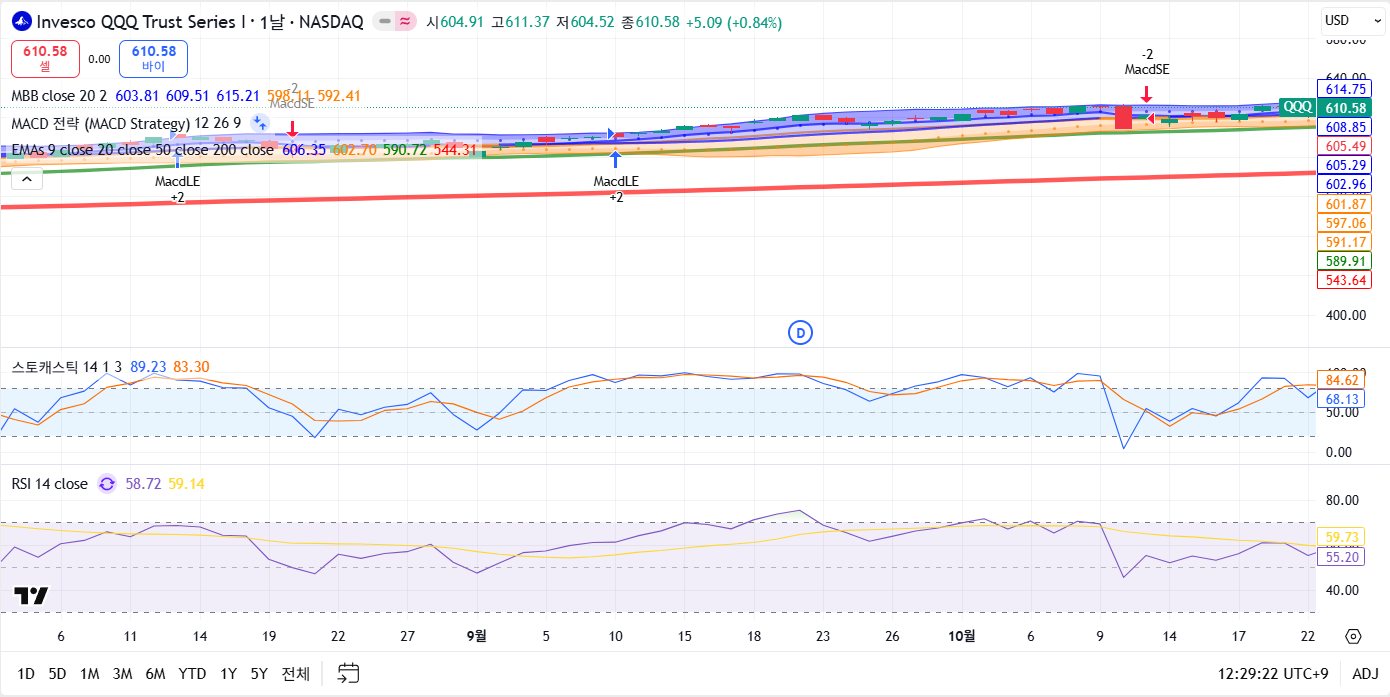Click the 589.91 green price label

click(x=1345, y=261)
